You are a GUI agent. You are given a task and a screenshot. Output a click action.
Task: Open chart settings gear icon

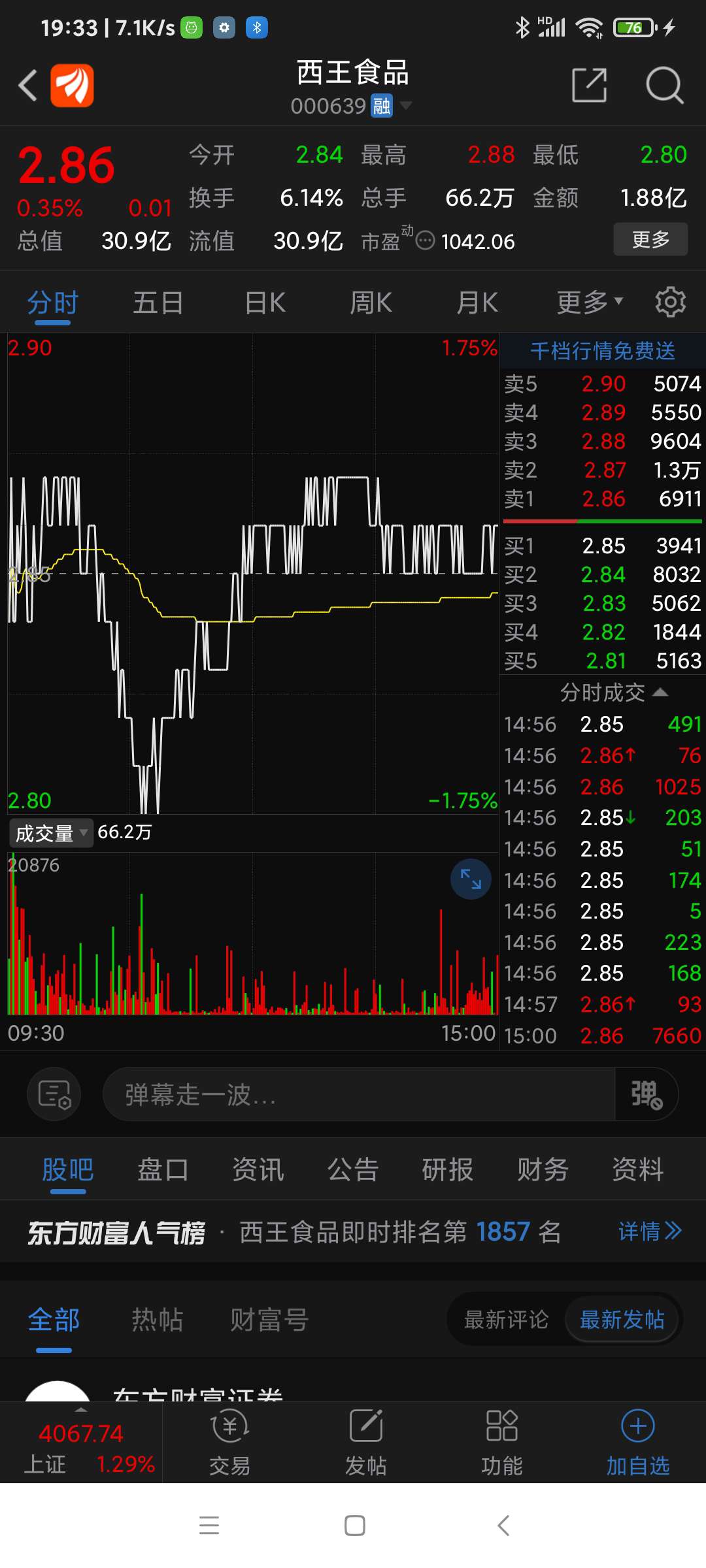(x=671, y=302)
